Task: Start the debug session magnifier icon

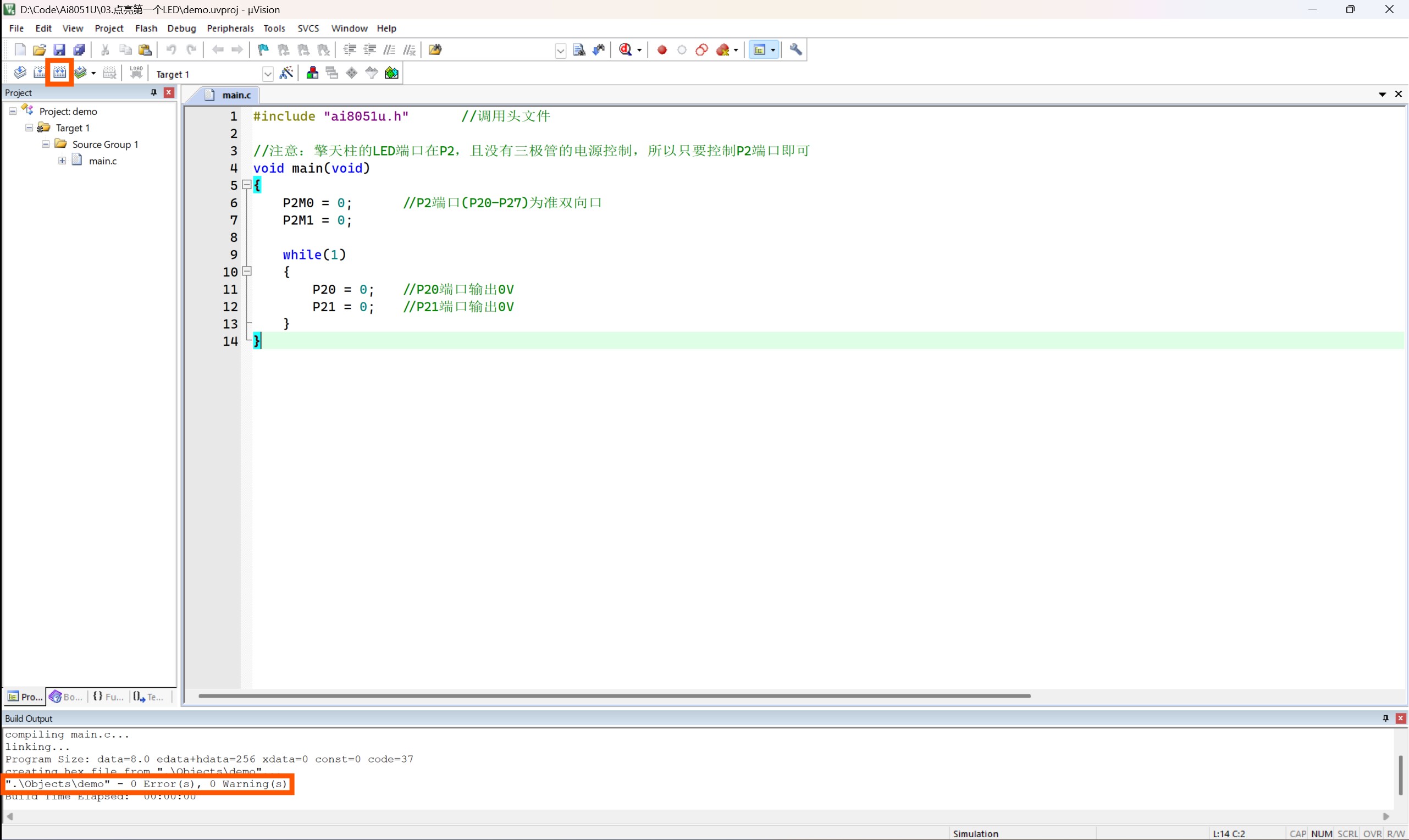Action: 625,50
